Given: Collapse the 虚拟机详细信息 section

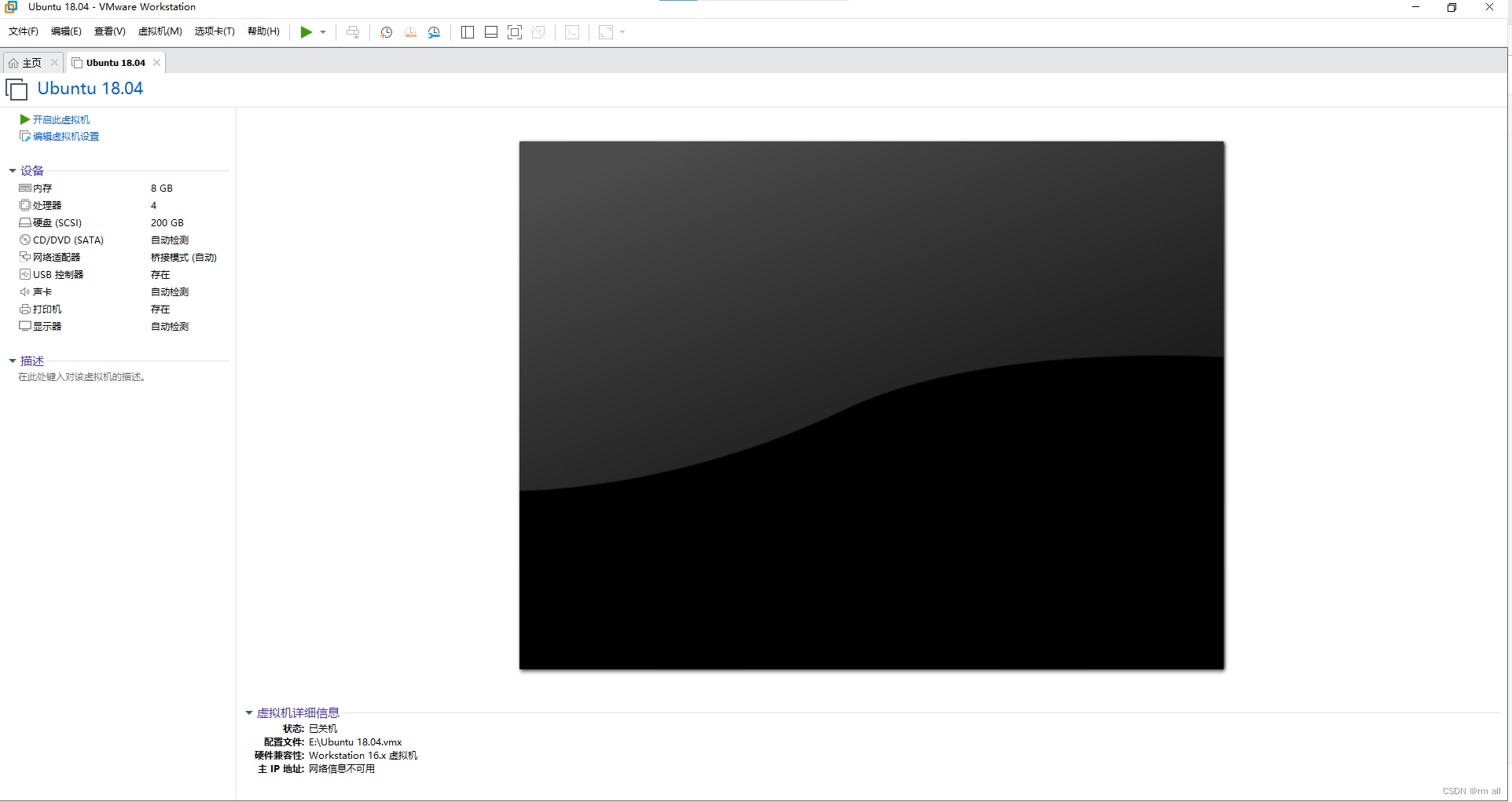Looking at the screenshot, I should pyautogui.click(x=249, y=713).
